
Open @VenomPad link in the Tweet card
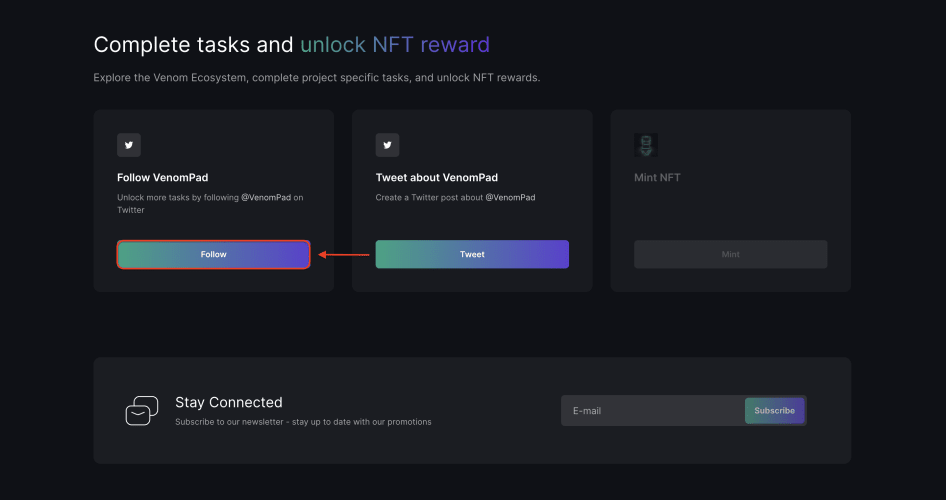coord(510,197)
